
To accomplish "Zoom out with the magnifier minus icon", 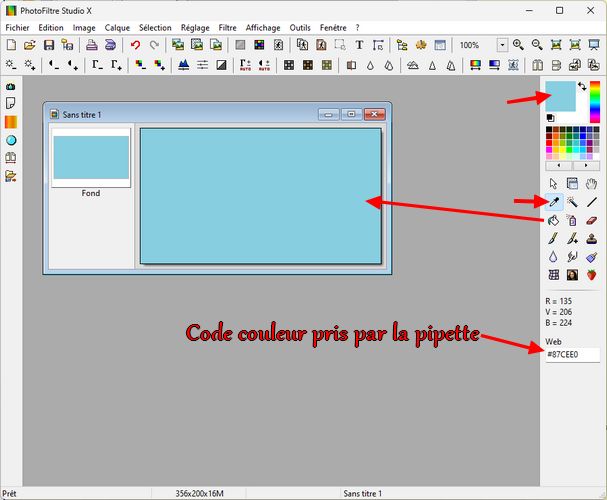I will click(537, 45).
